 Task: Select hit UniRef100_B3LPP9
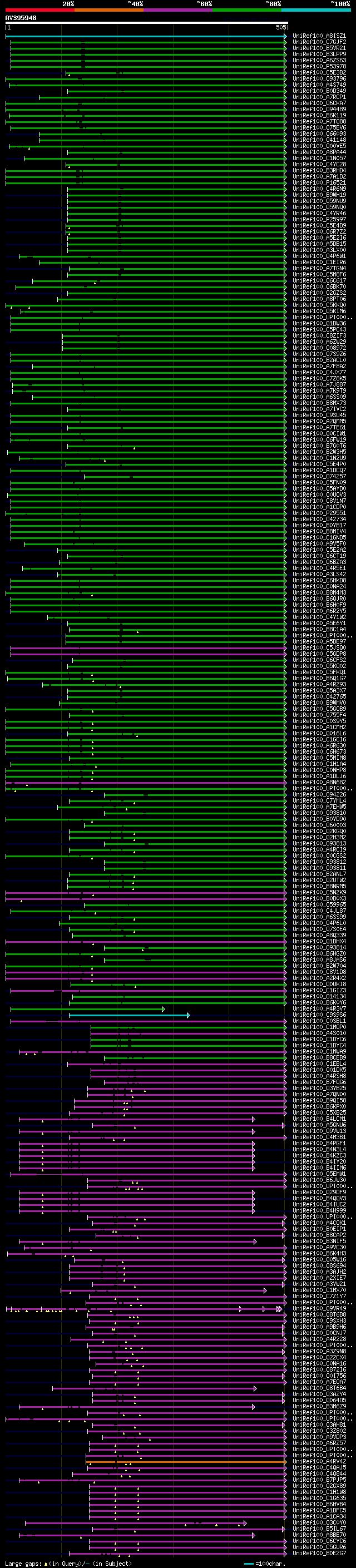click(x=319, y=55)
